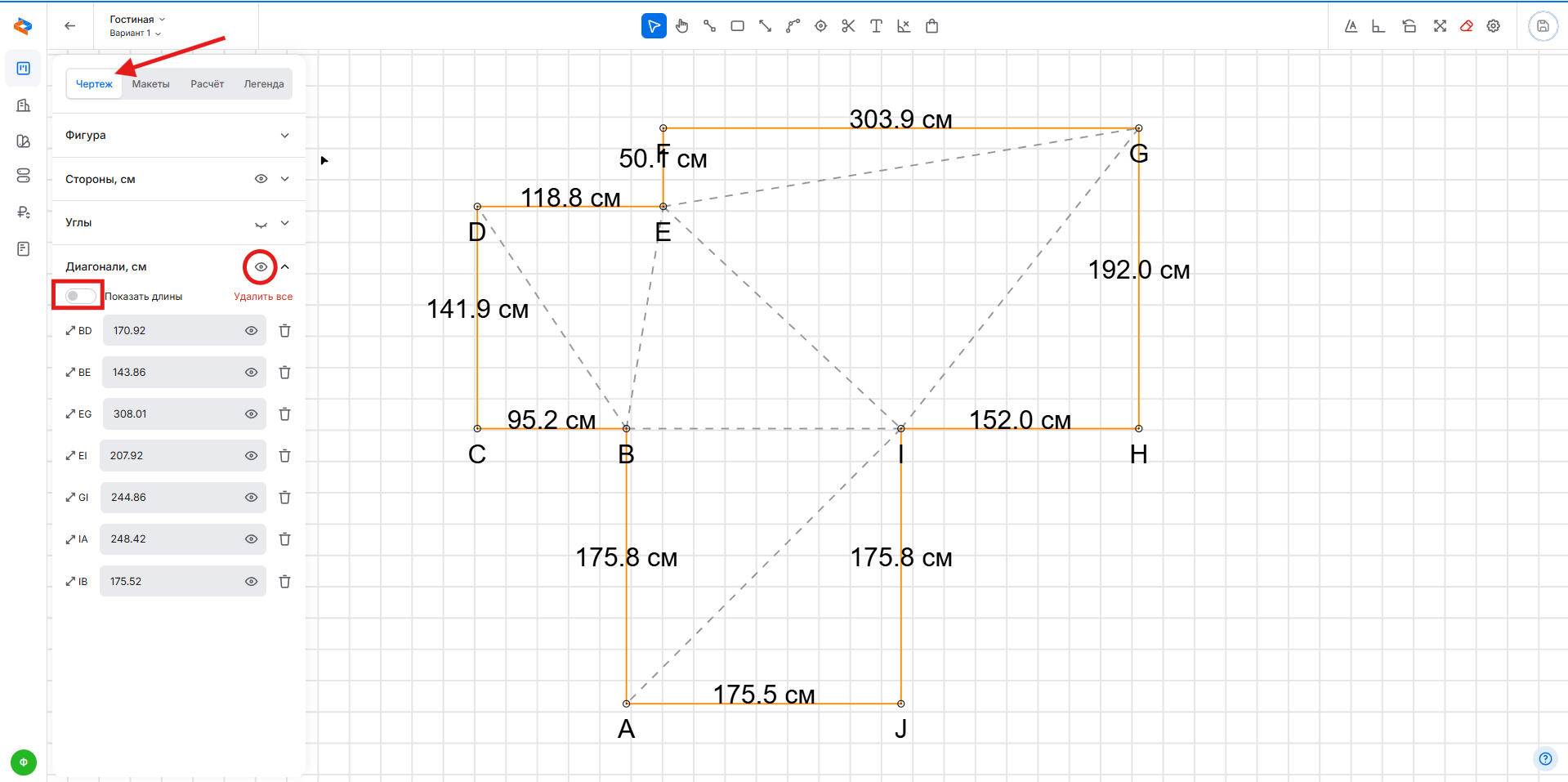Viewport: 1568px width, 782px height.
Task: Choose the rectangle drawing tool
Action: (737, 26)
